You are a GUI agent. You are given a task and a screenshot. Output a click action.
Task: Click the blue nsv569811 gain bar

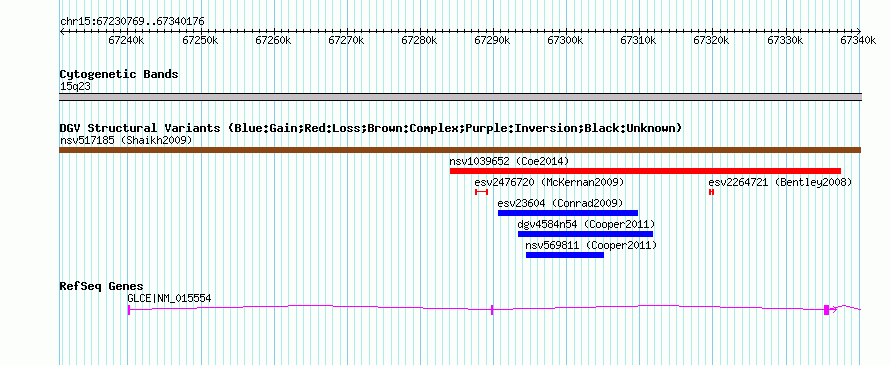(565, 255)
